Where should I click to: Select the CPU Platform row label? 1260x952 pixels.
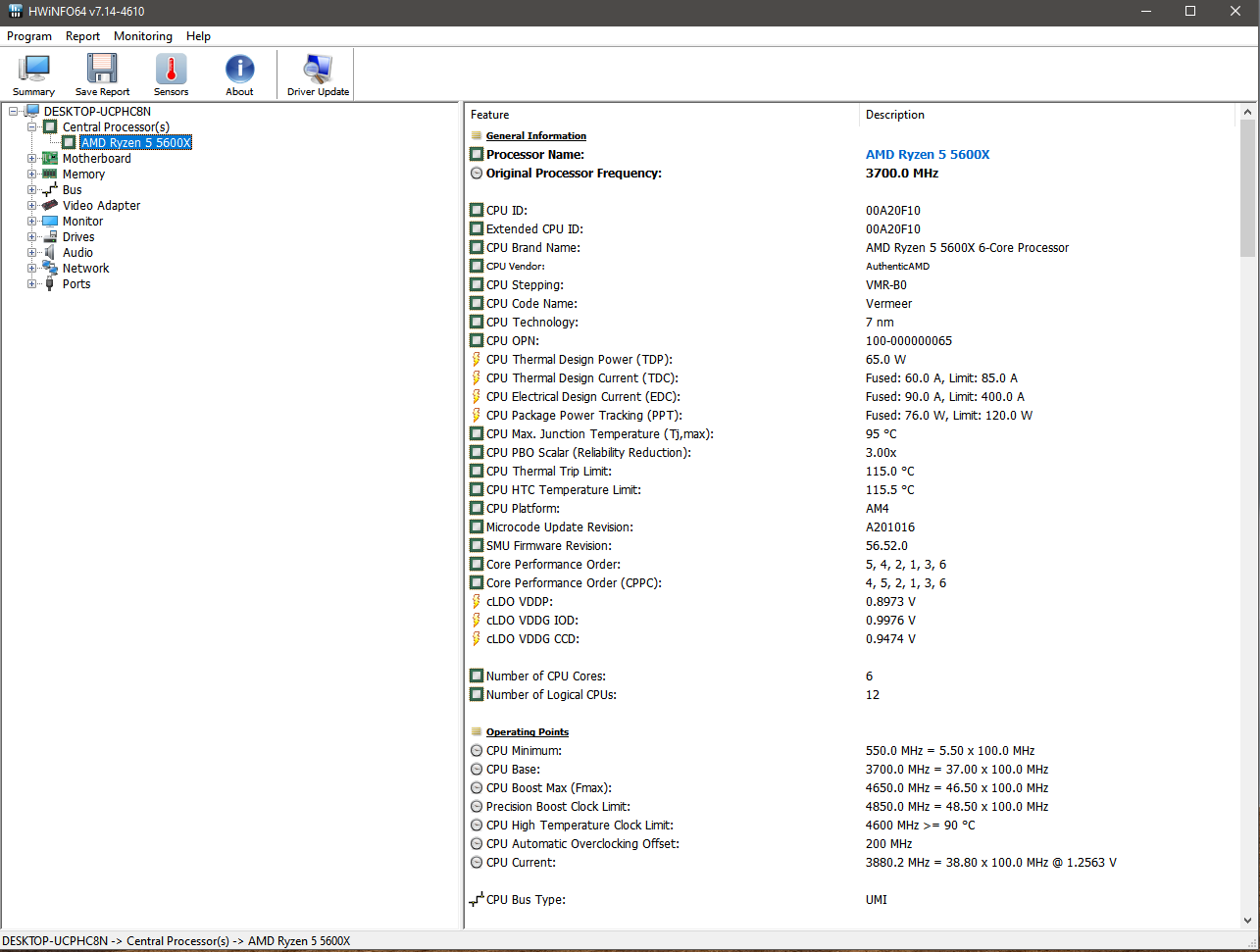523,509
